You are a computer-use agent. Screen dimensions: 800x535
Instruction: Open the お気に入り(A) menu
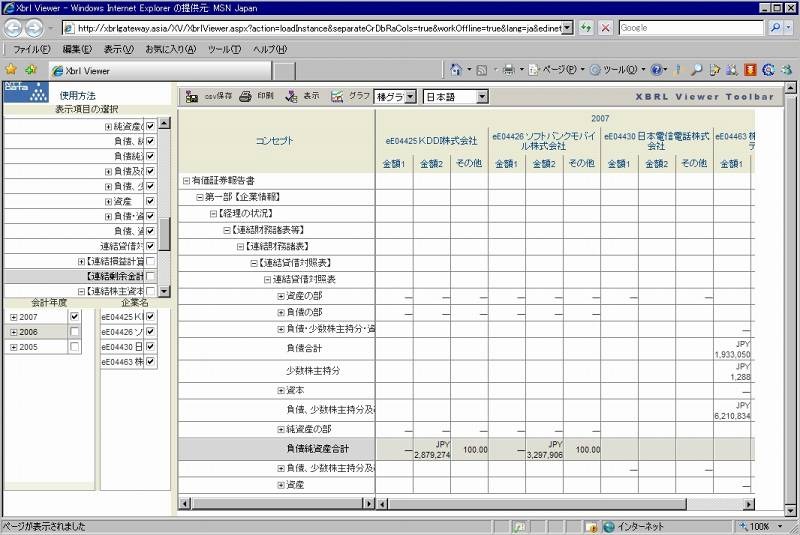pyautogui.click(x=170, y=49)
